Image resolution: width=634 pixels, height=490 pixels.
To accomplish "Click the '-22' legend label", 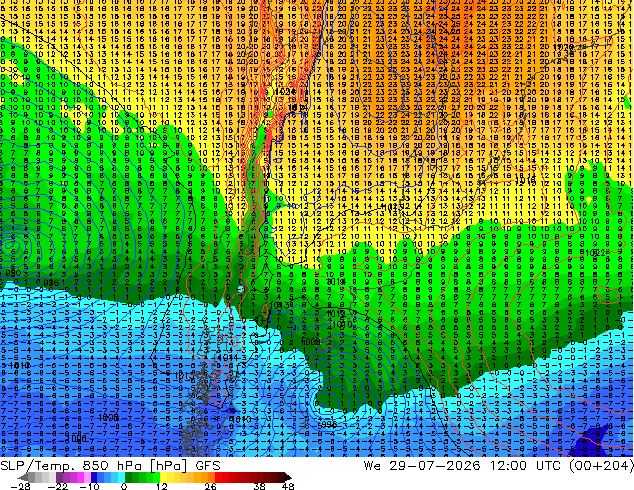I will pos(58,486).
